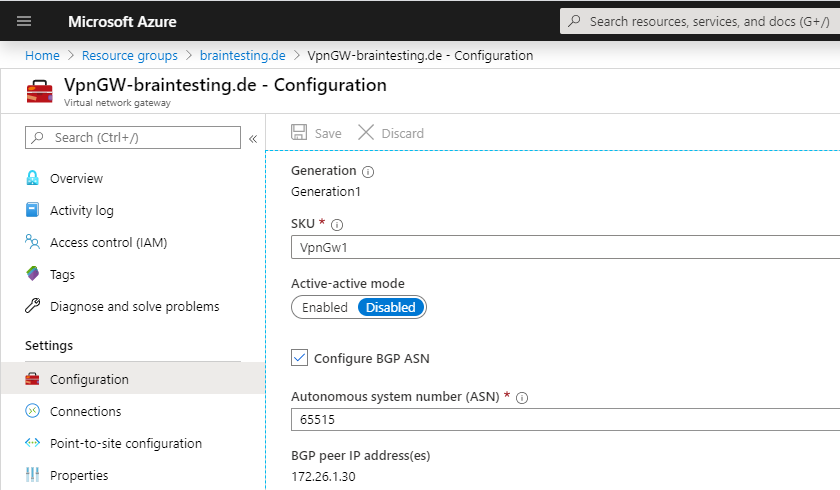Collapse the sidebar with double chevron
Image resolution: width=840 pixels, height=490 pixels.
pos(253,139)
